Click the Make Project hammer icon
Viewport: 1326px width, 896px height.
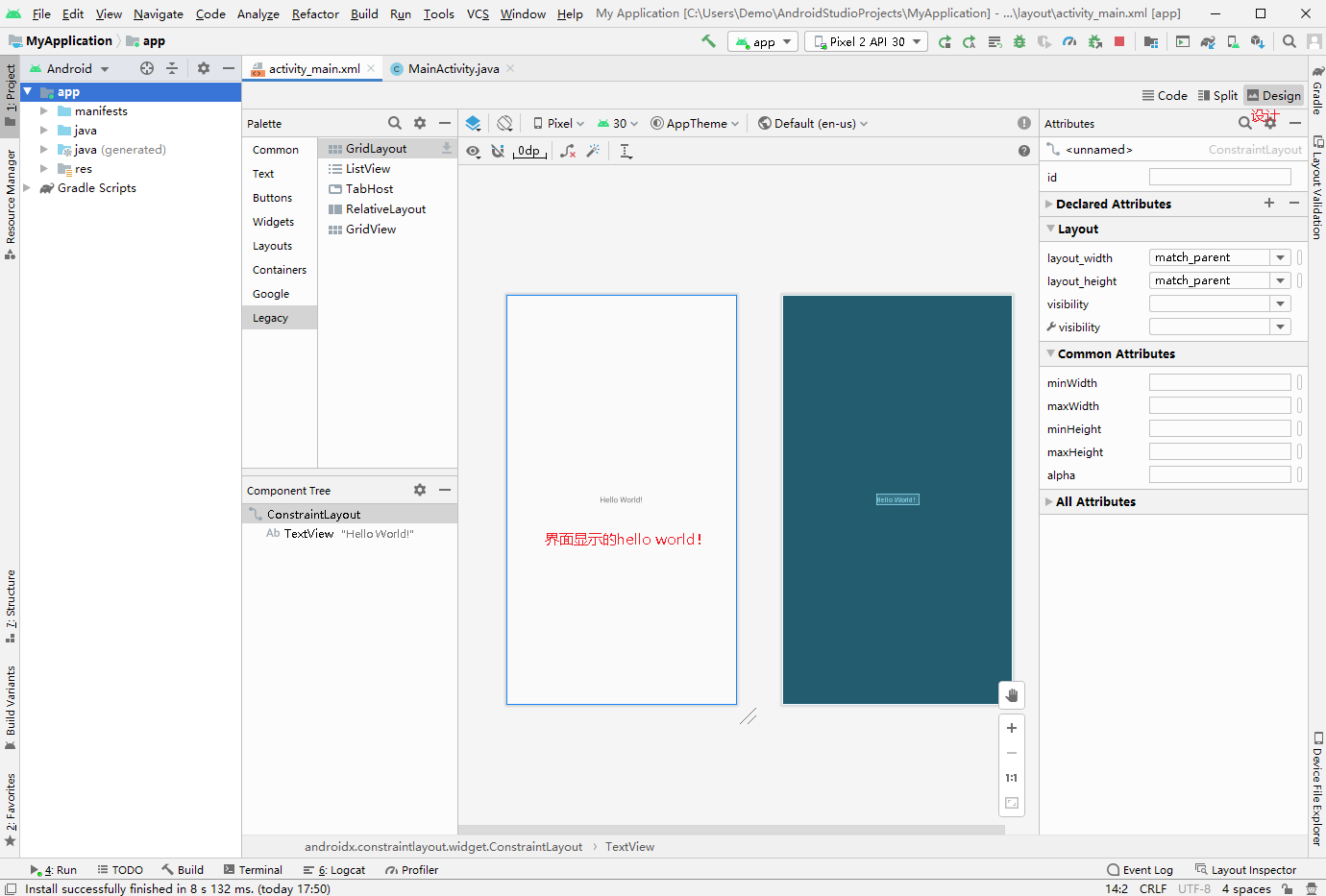(709, 41)
